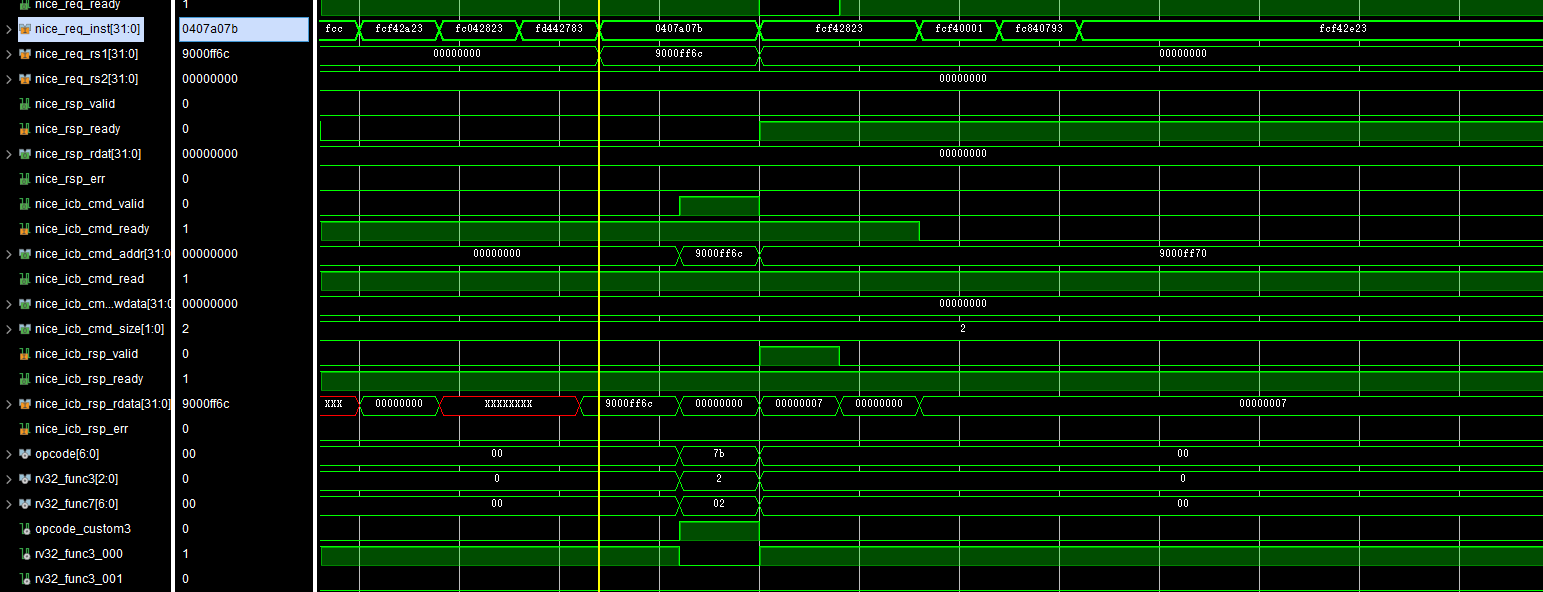Expand the rv32_func7[6:0] bus
This screenshot has height=592, width=1543.
9,504
